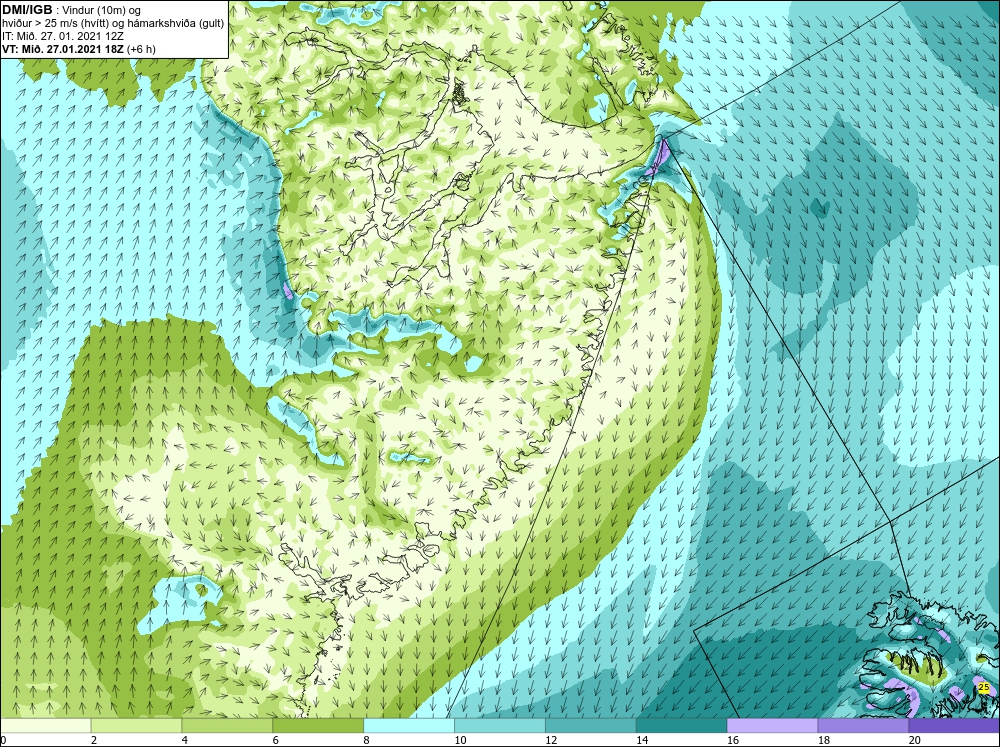The width and height of the screenshot is (1000, 747).
Task: Click the yellow 25 gust marker
Action: (983, 687)
